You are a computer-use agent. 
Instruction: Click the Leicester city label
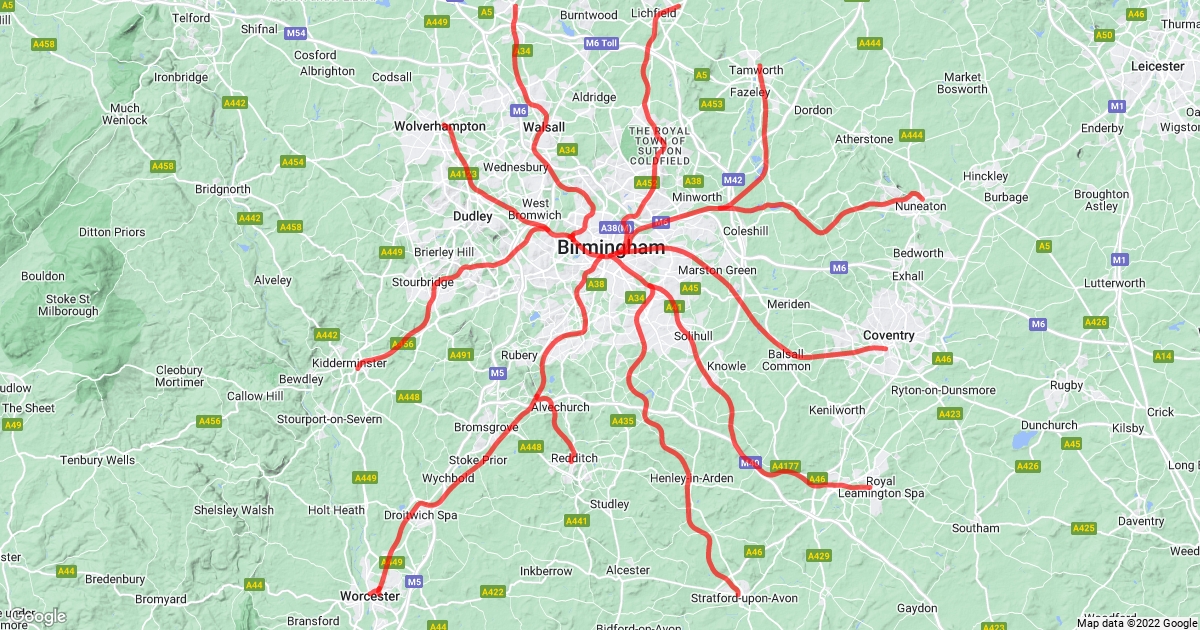pyautogui.click(x=1158, y=66)
